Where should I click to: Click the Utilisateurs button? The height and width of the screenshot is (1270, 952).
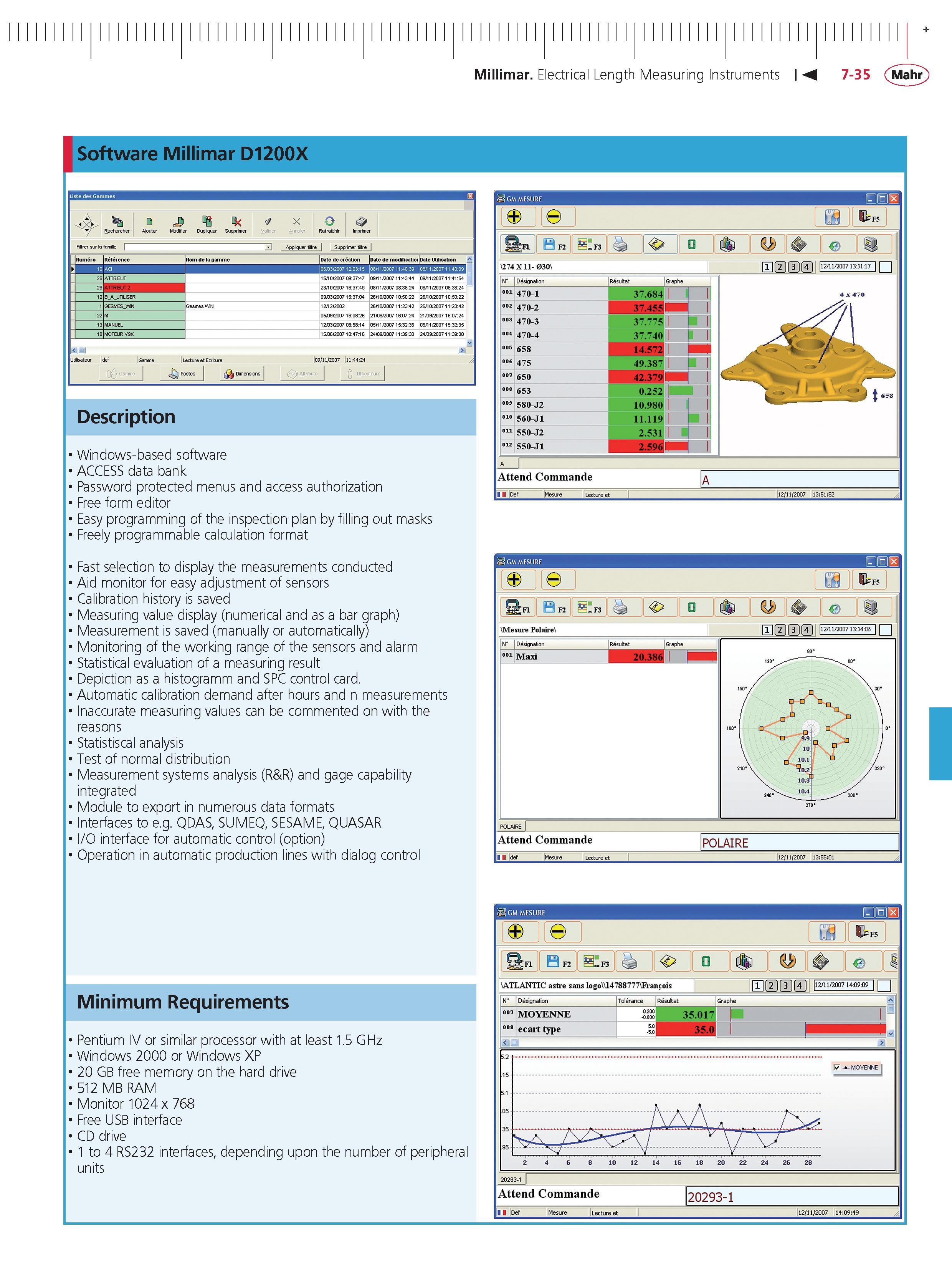363,374
